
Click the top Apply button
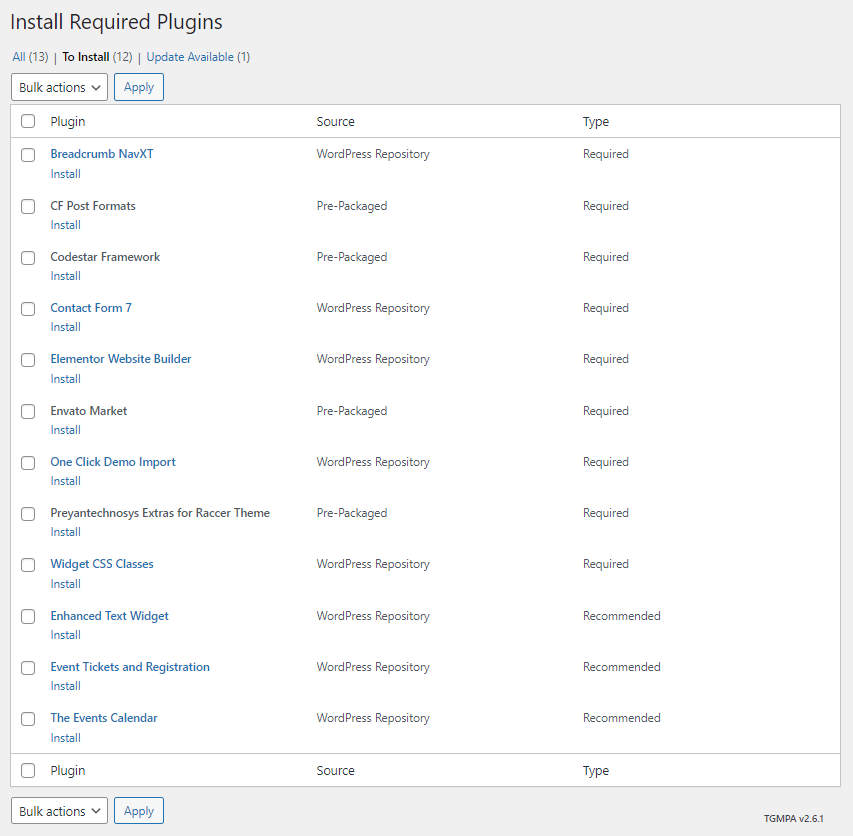139,87
